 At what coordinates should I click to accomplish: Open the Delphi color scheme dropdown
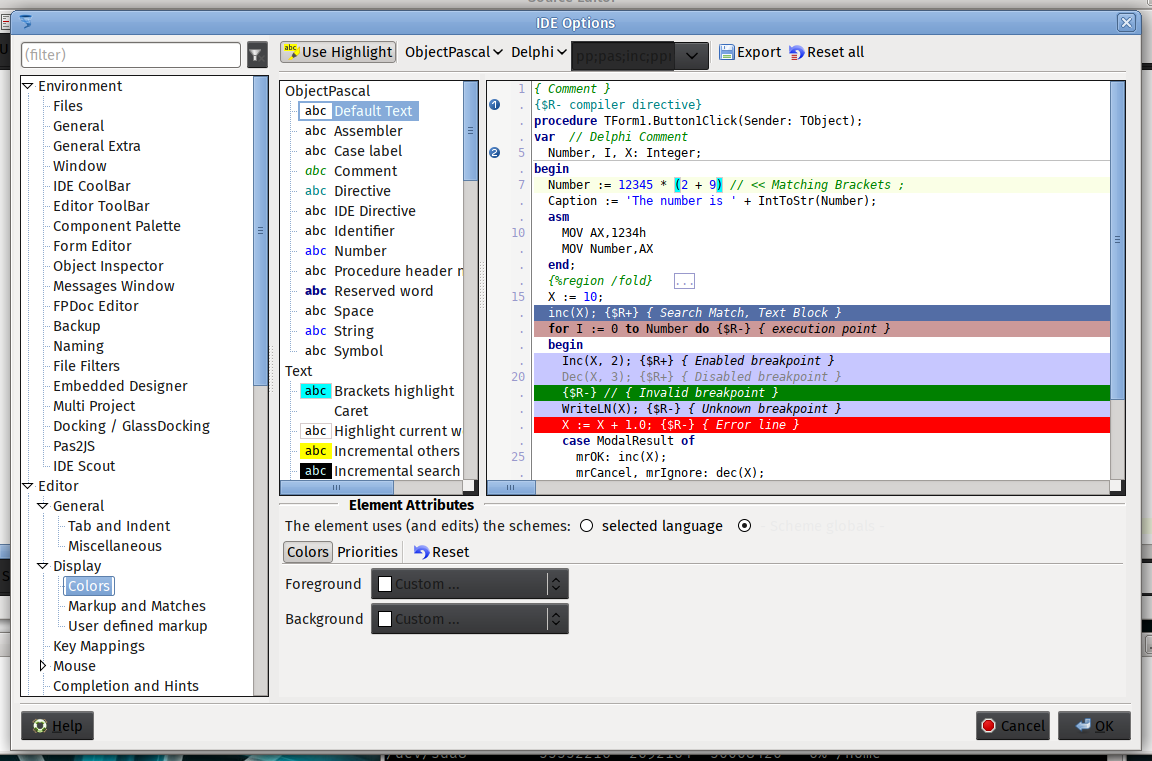539,52
